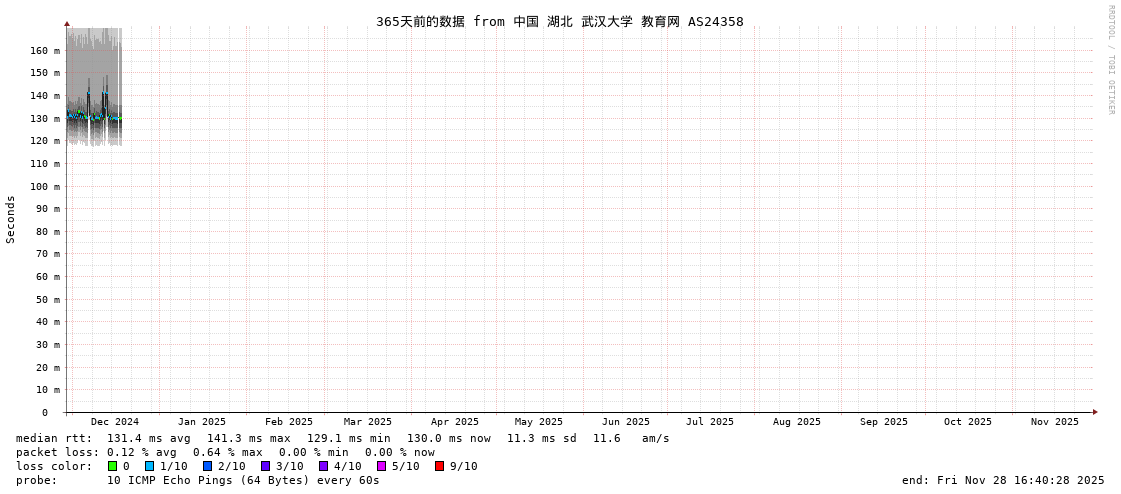Image resolution: width=1121 pixels, height=494 pixels.
Task: Click the end timestamp Fri Nov 28 text
Action: click(x=1003, y=480)
